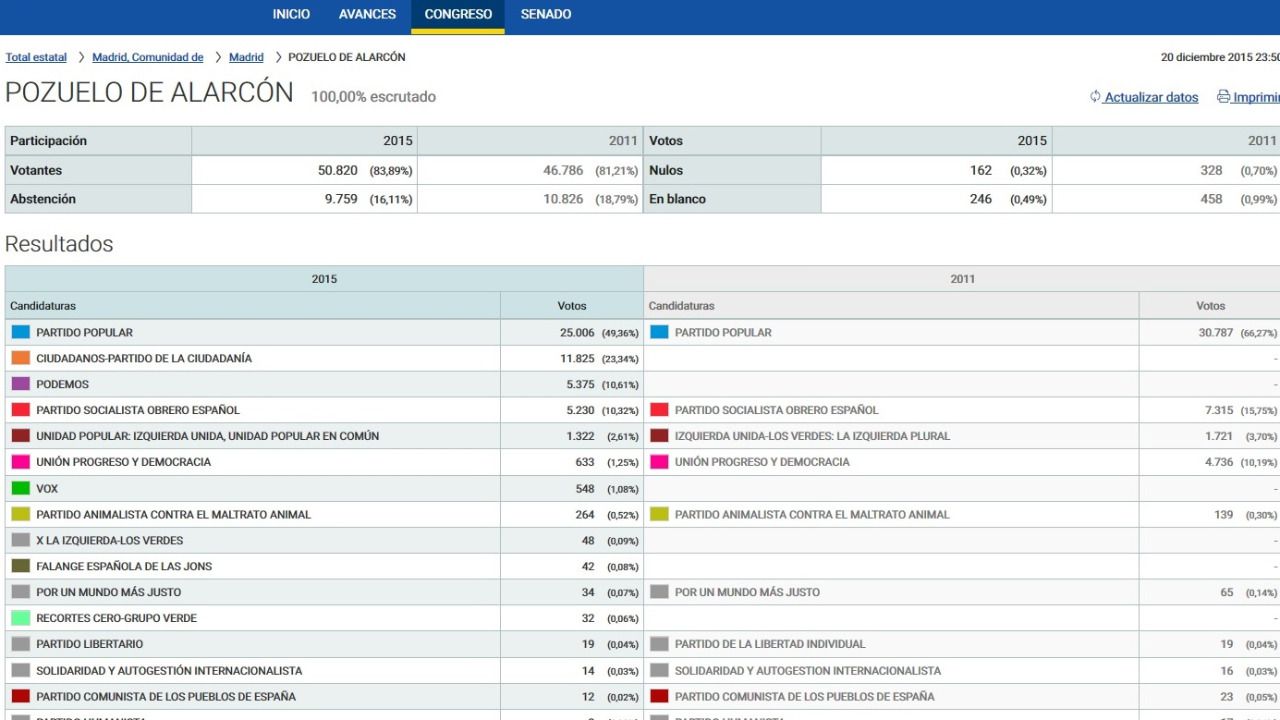This screenshot has height=720, width=1280.
Task: Click the 2015 Por Un Mundo Más Justo swatch
Action: [x=20, y=592]
